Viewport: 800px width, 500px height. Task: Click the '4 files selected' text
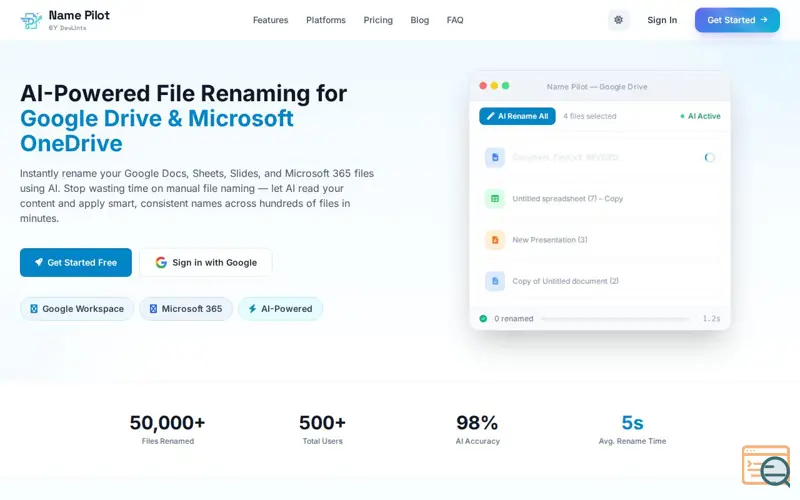pos(589,116)
